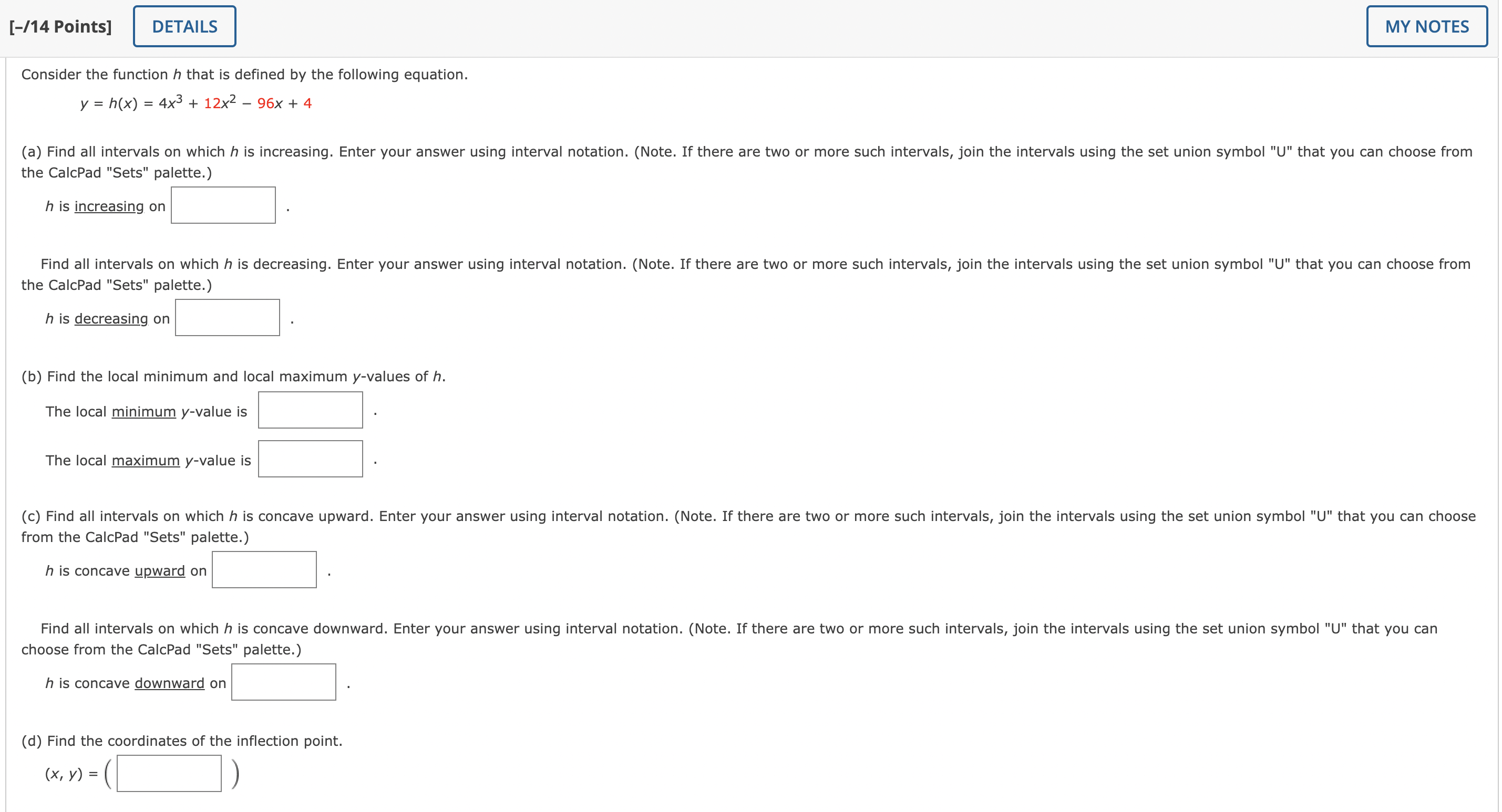Click the increasing interval answer box
Image resolution: width=1502 pixels, height=812 pixels.
(x=223, y=205)
